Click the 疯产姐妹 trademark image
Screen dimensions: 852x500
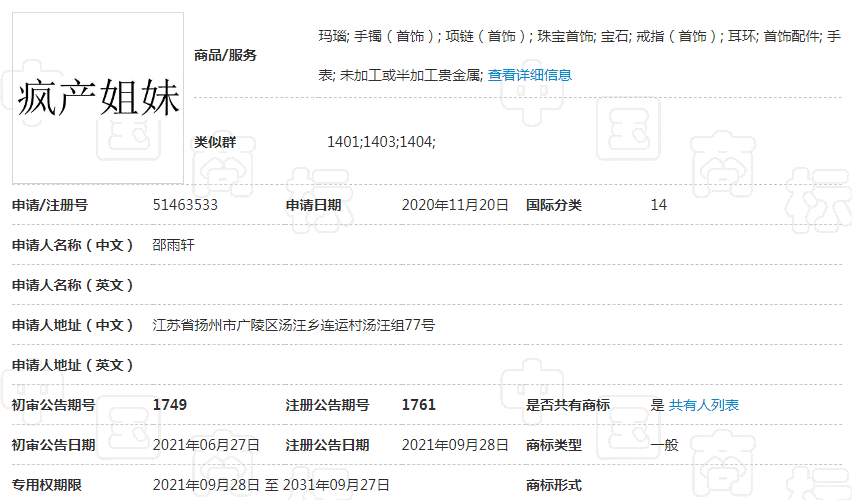tap(98, 98)
